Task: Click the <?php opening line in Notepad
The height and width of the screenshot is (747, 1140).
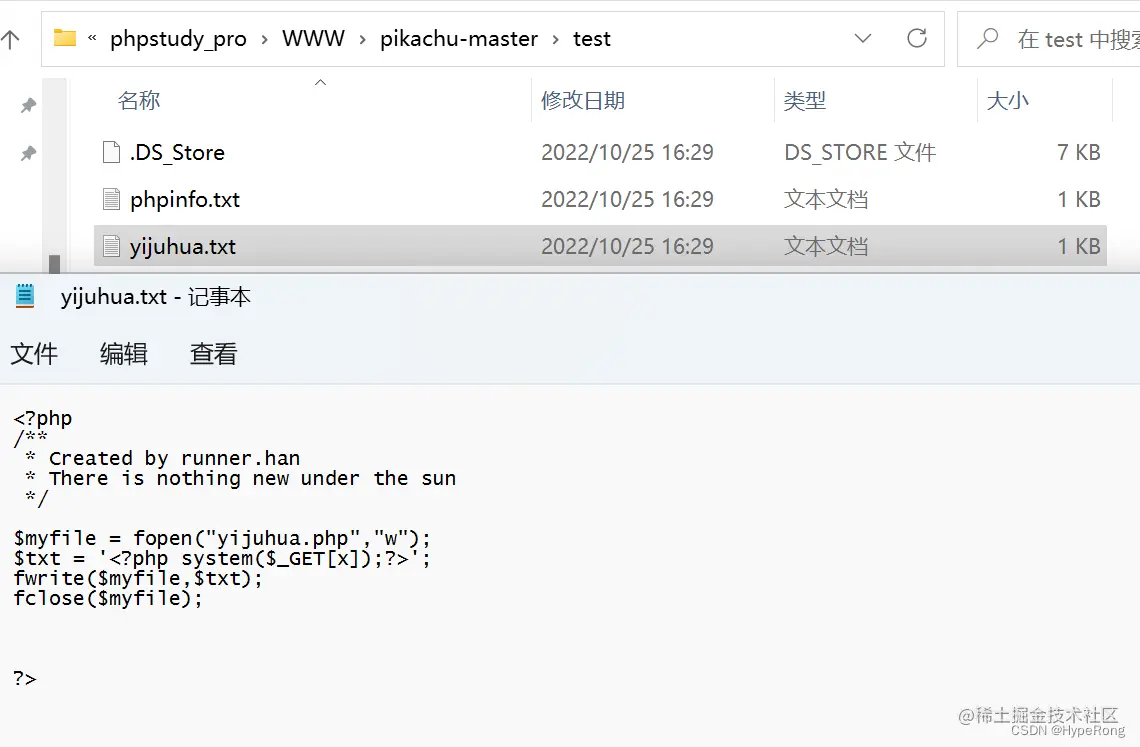Action: pos(43,418)
